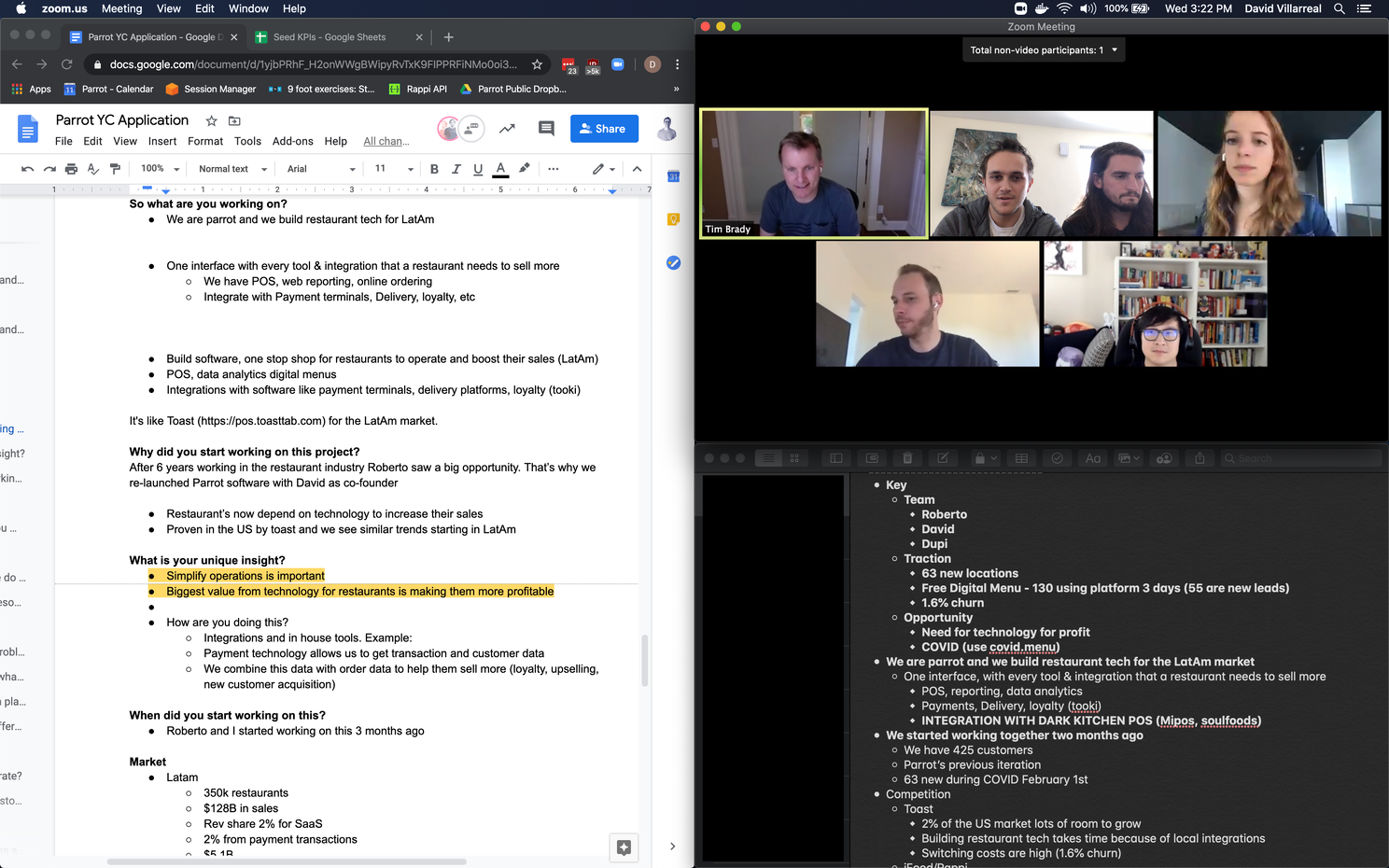Viewport: 1389px width, 868px height.
Task: Insert a table in Notes toolbar
Action: [x=1021, y=458]
